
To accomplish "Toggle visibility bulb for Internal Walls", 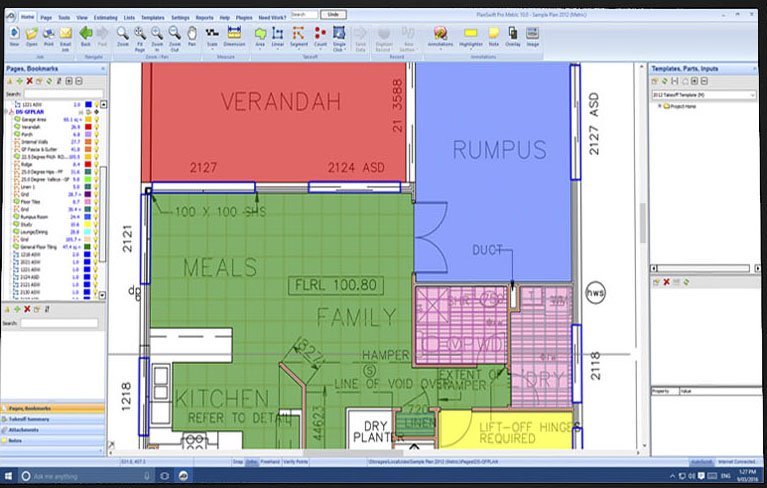I will (x=96, y=142).
